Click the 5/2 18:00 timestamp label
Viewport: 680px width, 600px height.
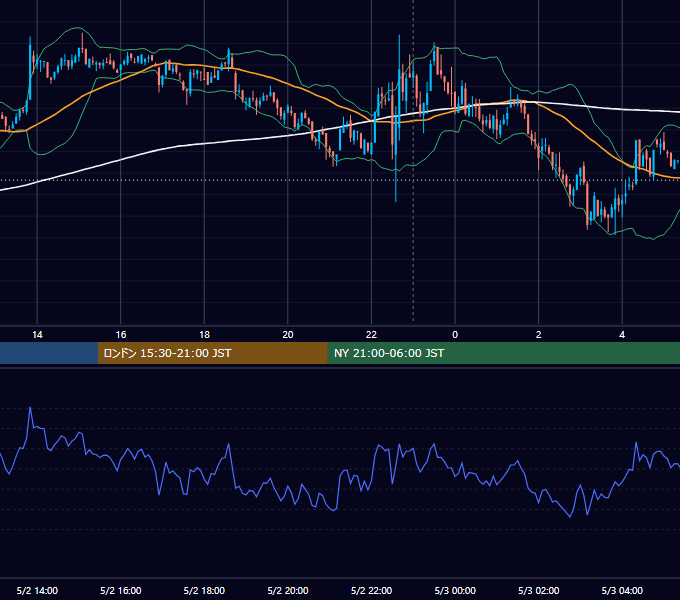[x=204, y=590]
